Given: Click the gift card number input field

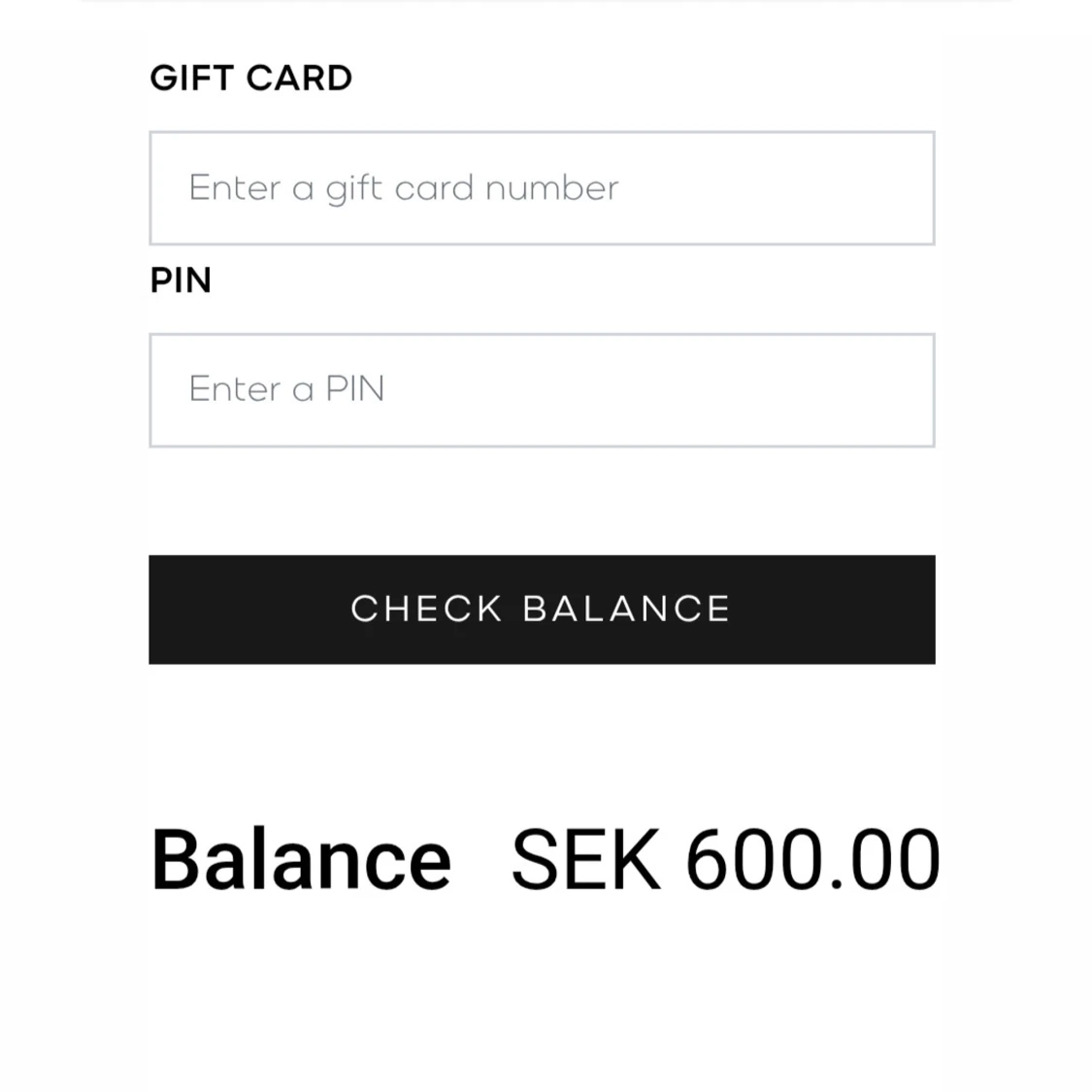Looking at the screenshot, I should pos(542,188).
